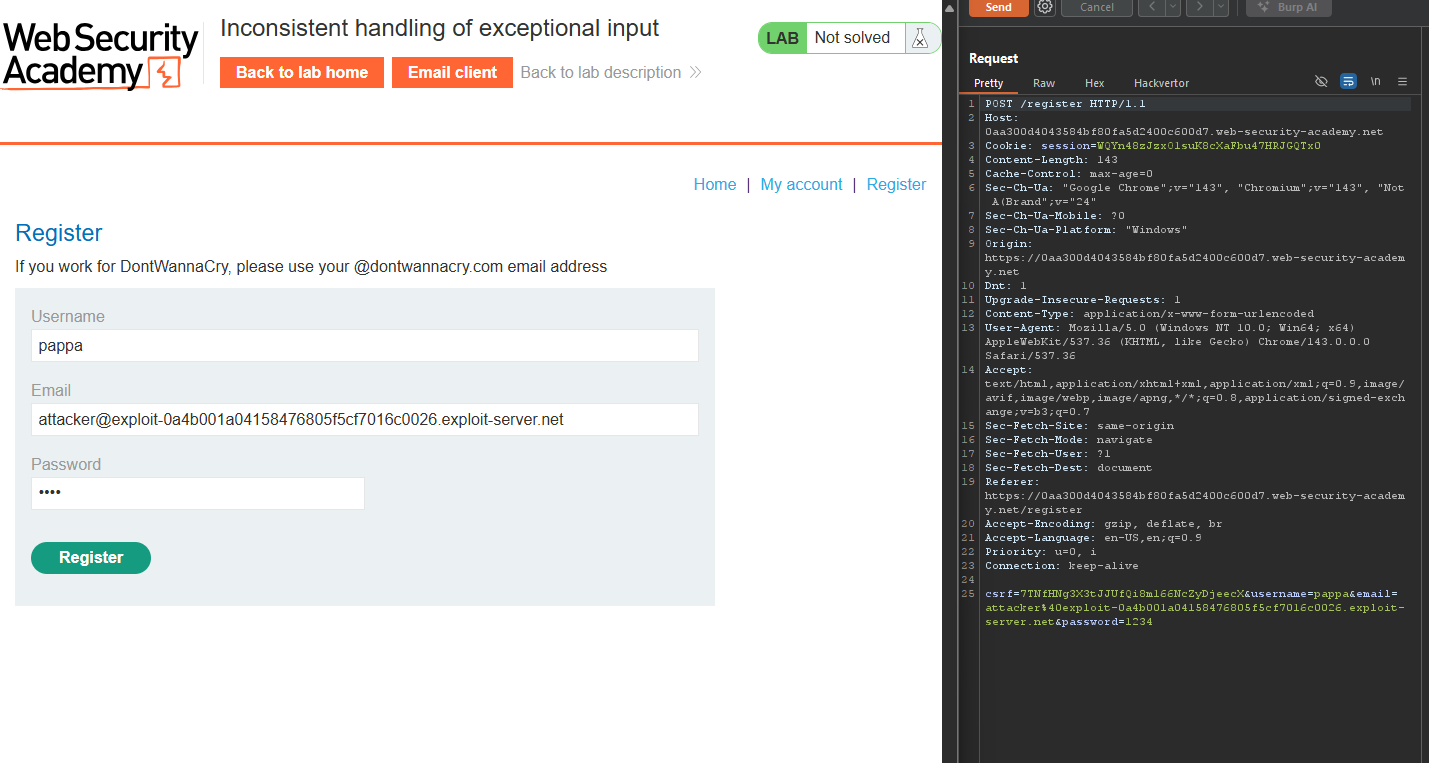Click the Priority: u=0, i header
This screenshot has width=1429, height=763.
[1041, 552]
